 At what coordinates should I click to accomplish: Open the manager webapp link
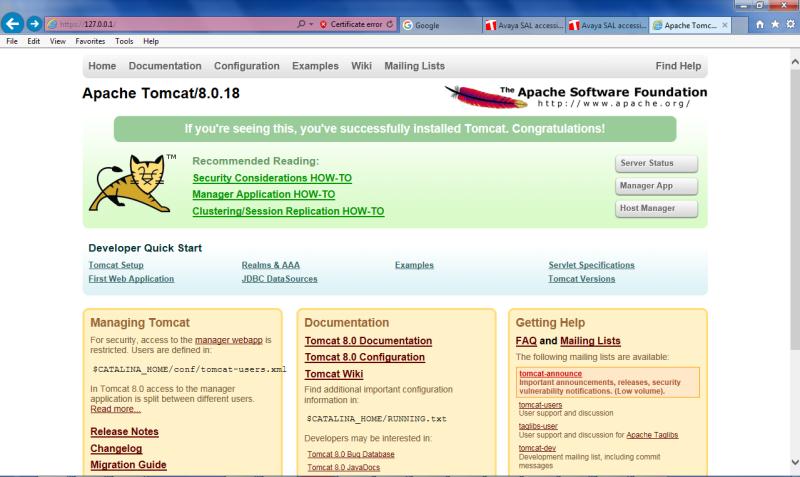(229, 340)
